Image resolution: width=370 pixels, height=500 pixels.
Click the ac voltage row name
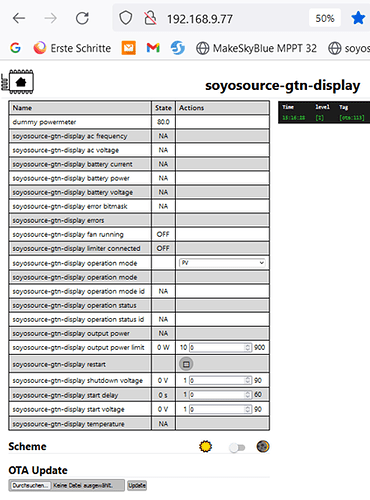point(66,150)
